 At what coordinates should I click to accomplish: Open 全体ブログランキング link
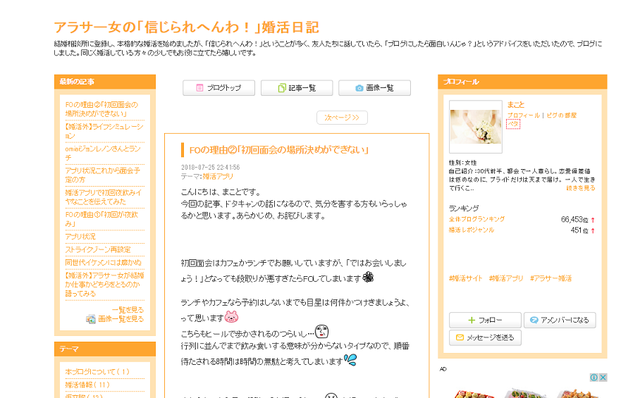point(477,219)
